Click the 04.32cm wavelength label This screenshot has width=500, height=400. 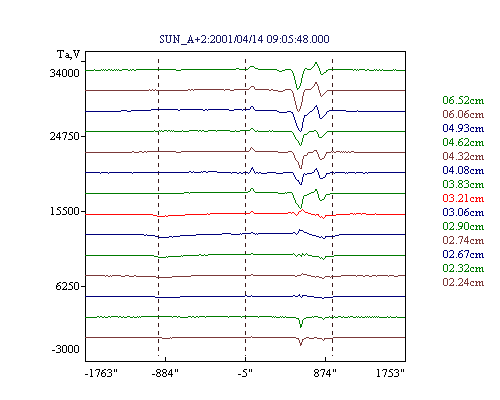(463, 156)
